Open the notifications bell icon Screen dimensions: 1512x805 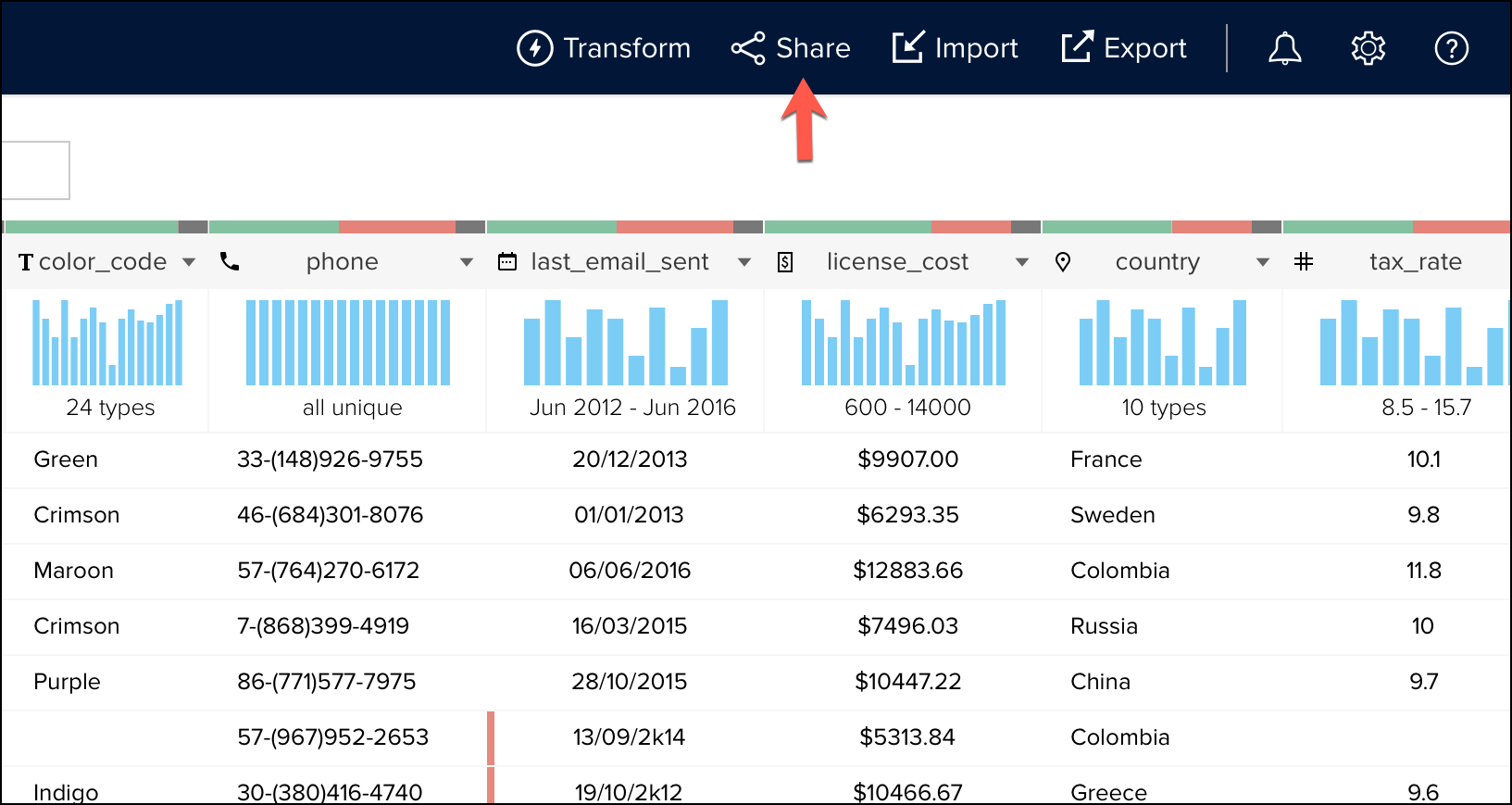tap(1284, 48)
